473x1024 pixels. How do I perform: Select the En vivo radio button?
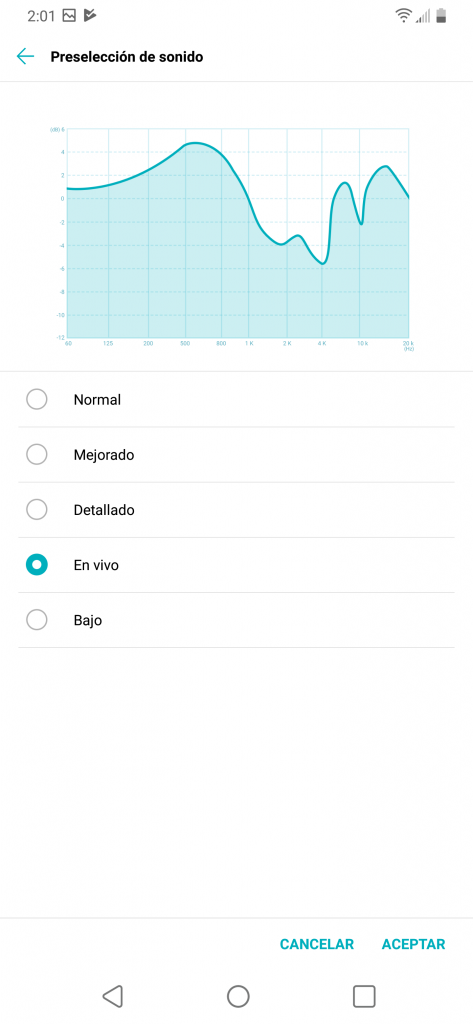pyautogui.click(x=37, y=565)
